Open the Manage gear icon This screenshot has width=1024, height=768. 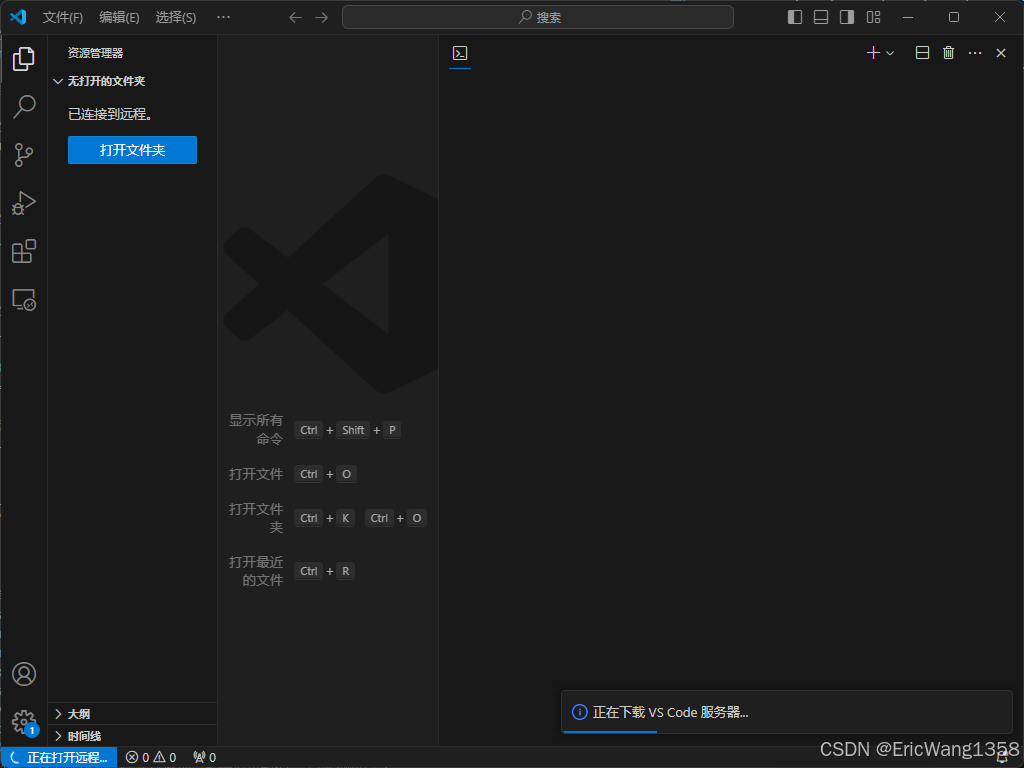pyautogui.click(x=24, y=722)
